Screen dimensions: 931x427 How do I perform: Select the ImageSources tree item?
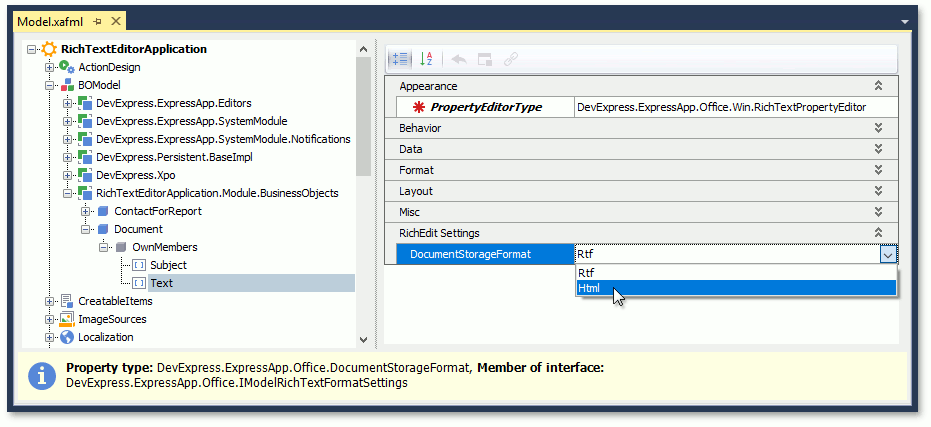(112, 319)
